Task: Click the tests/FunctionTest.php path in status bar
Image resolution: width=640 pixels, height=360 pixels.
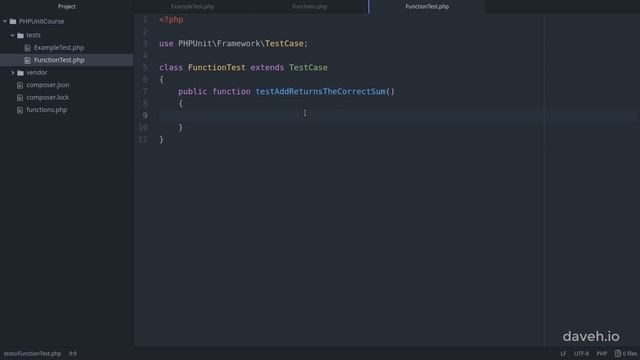Action: (32, 353)
